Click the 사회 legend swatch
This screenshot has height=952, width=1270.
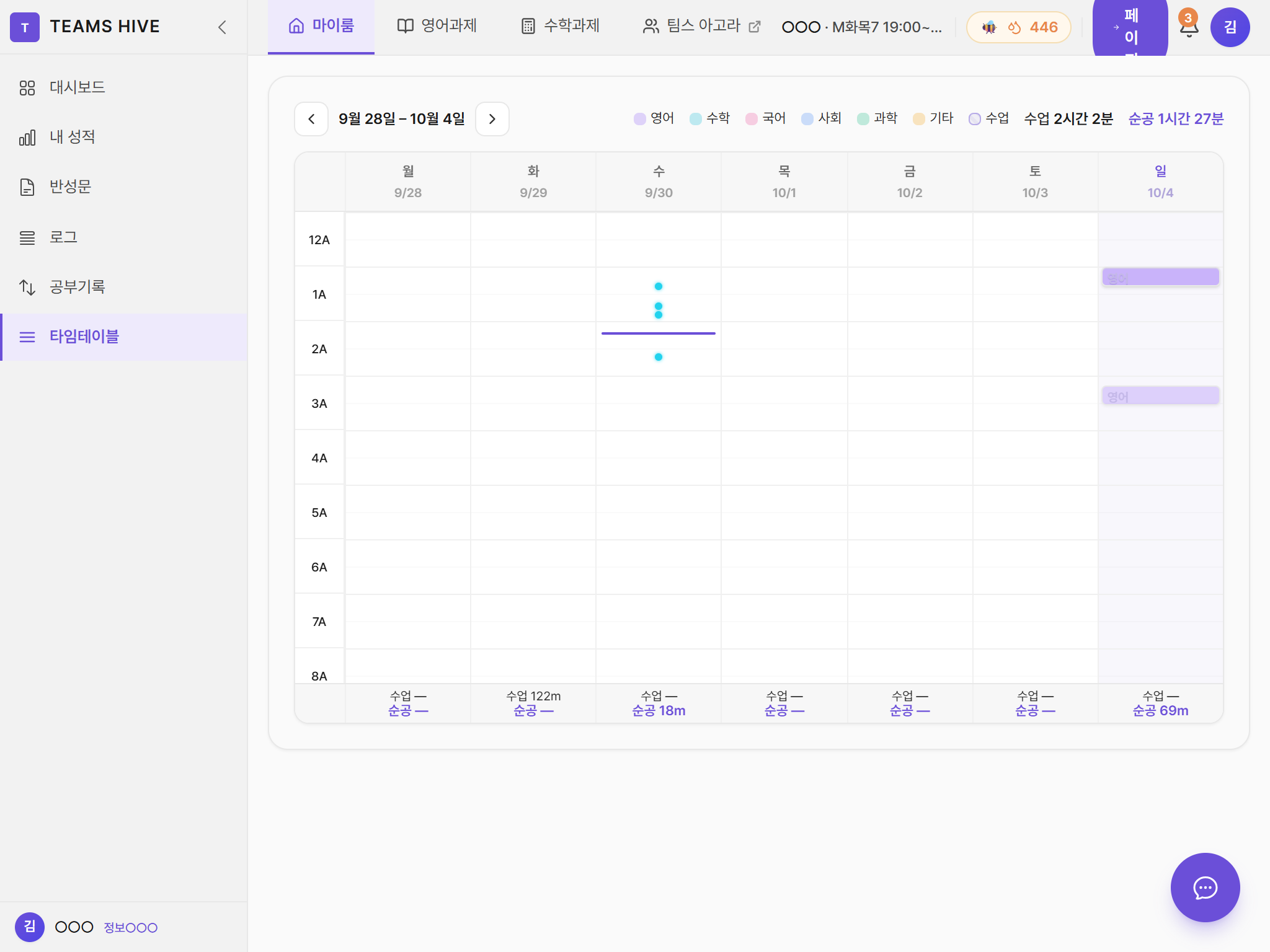[807, 118]
